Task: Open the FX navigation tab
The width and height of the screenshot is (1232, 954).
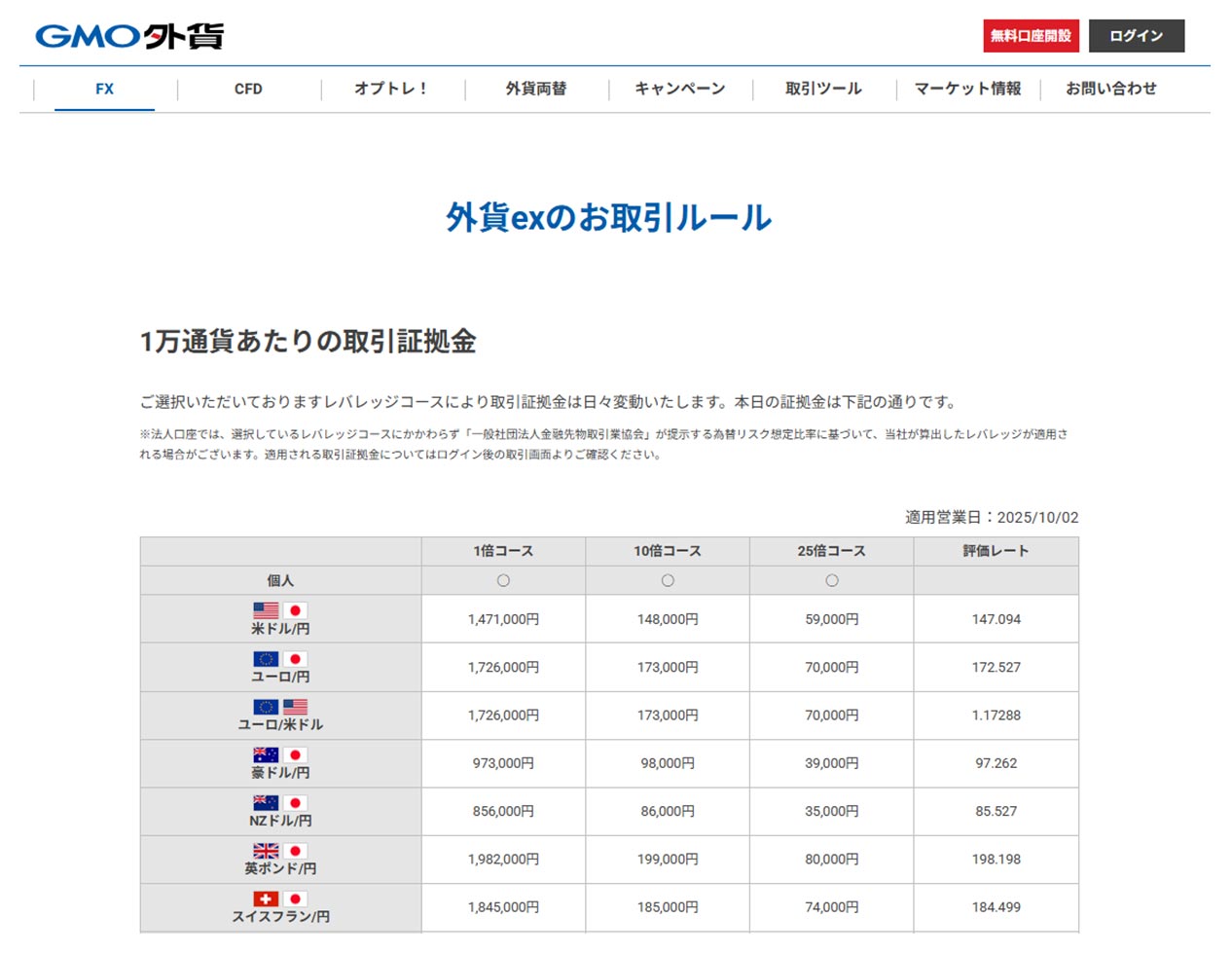Action: (x=105, y=89)
